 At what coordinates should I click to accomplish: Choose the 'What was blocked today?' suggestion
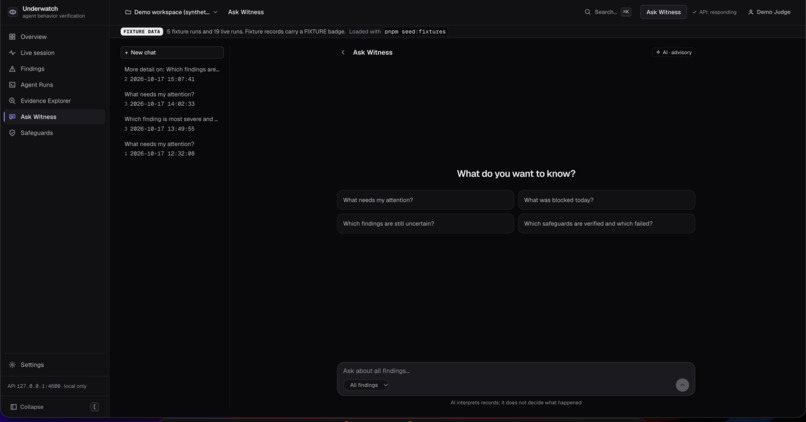coord(606,200)
